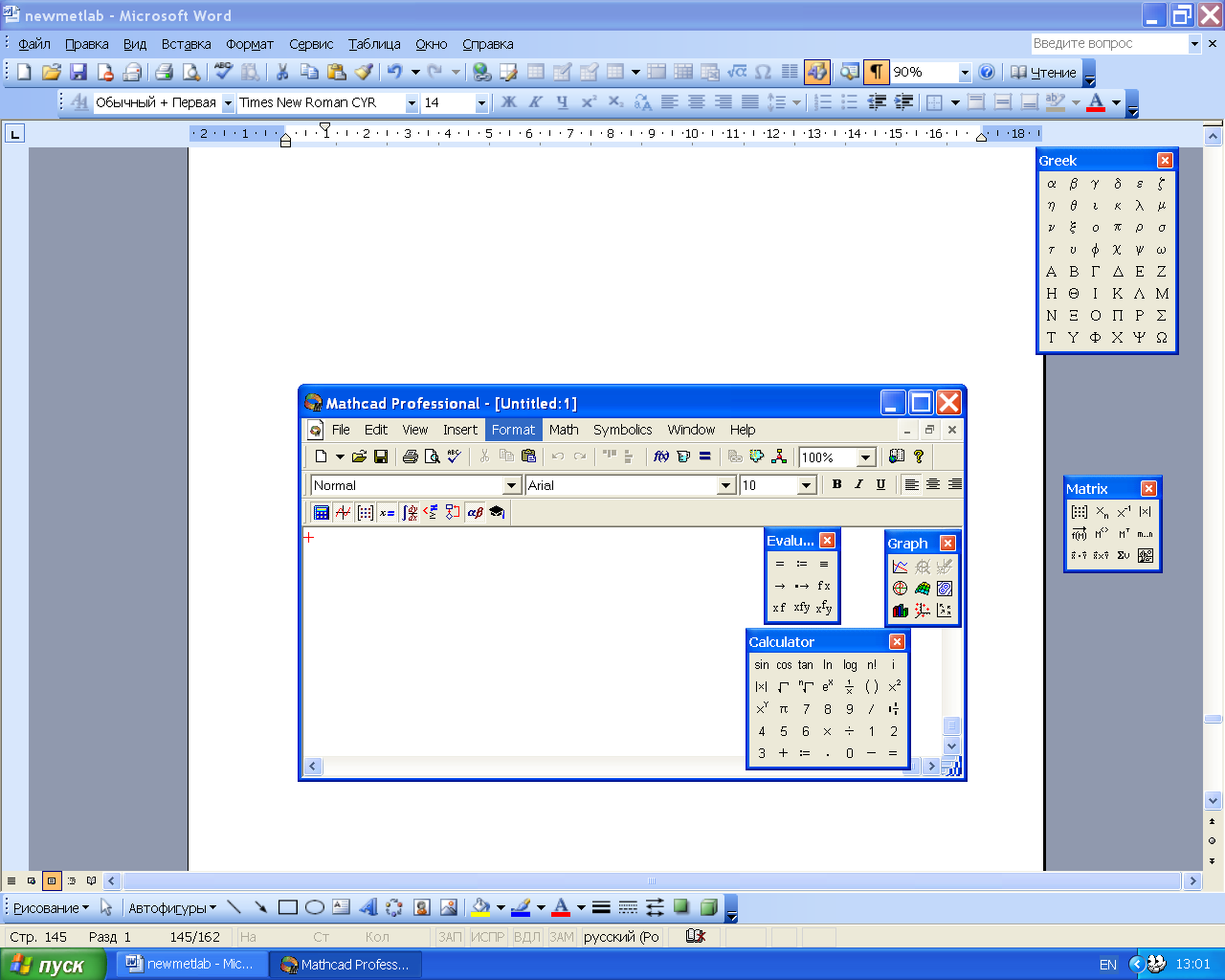Image resolution: width=1225 pixels, height=980 pixels.
Task: Insert matrix icon in Matrix palette
Action: click(x=1080, y=512)
